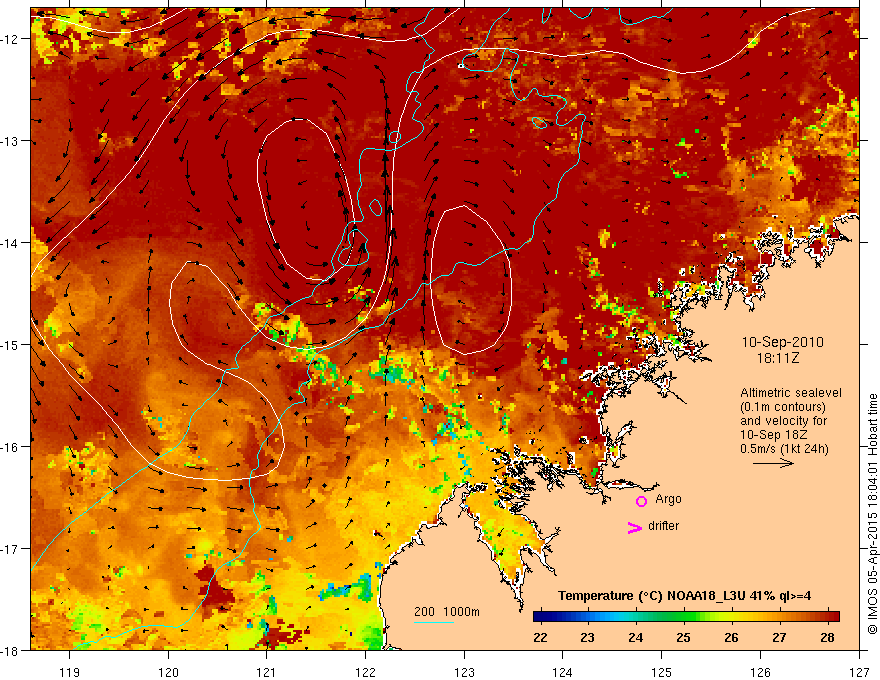Click the time label 18:11Z
Viewport: 880px width, 680px height.
click(x=777, y=358)
